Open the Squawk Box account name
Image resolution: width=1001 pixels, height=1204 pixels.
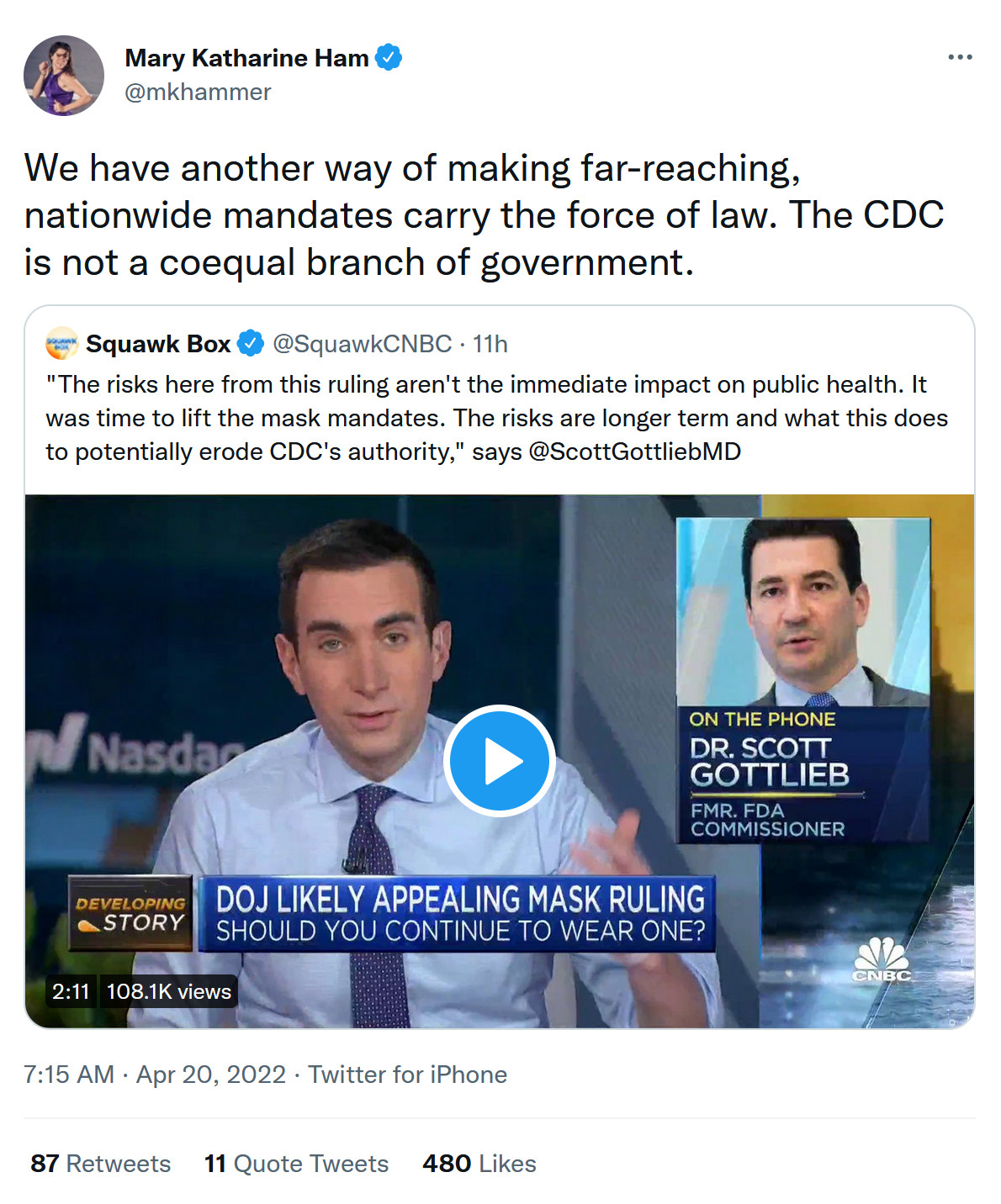(x=158, y=344)
